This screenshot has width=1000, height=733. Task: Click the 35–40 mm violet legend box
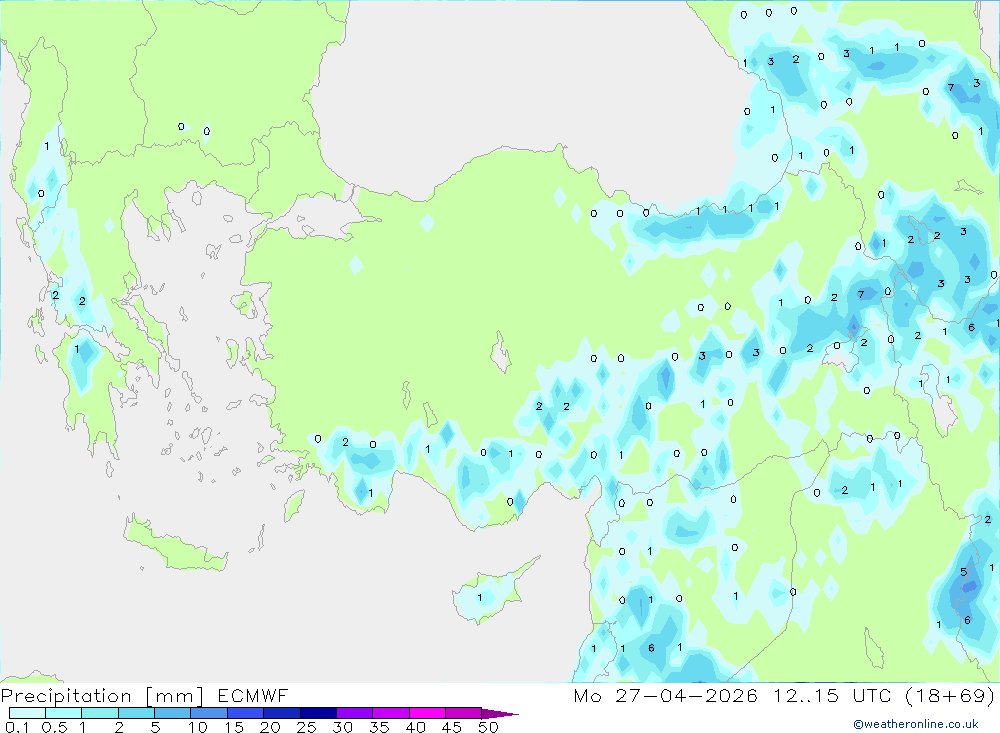[391, 713]
